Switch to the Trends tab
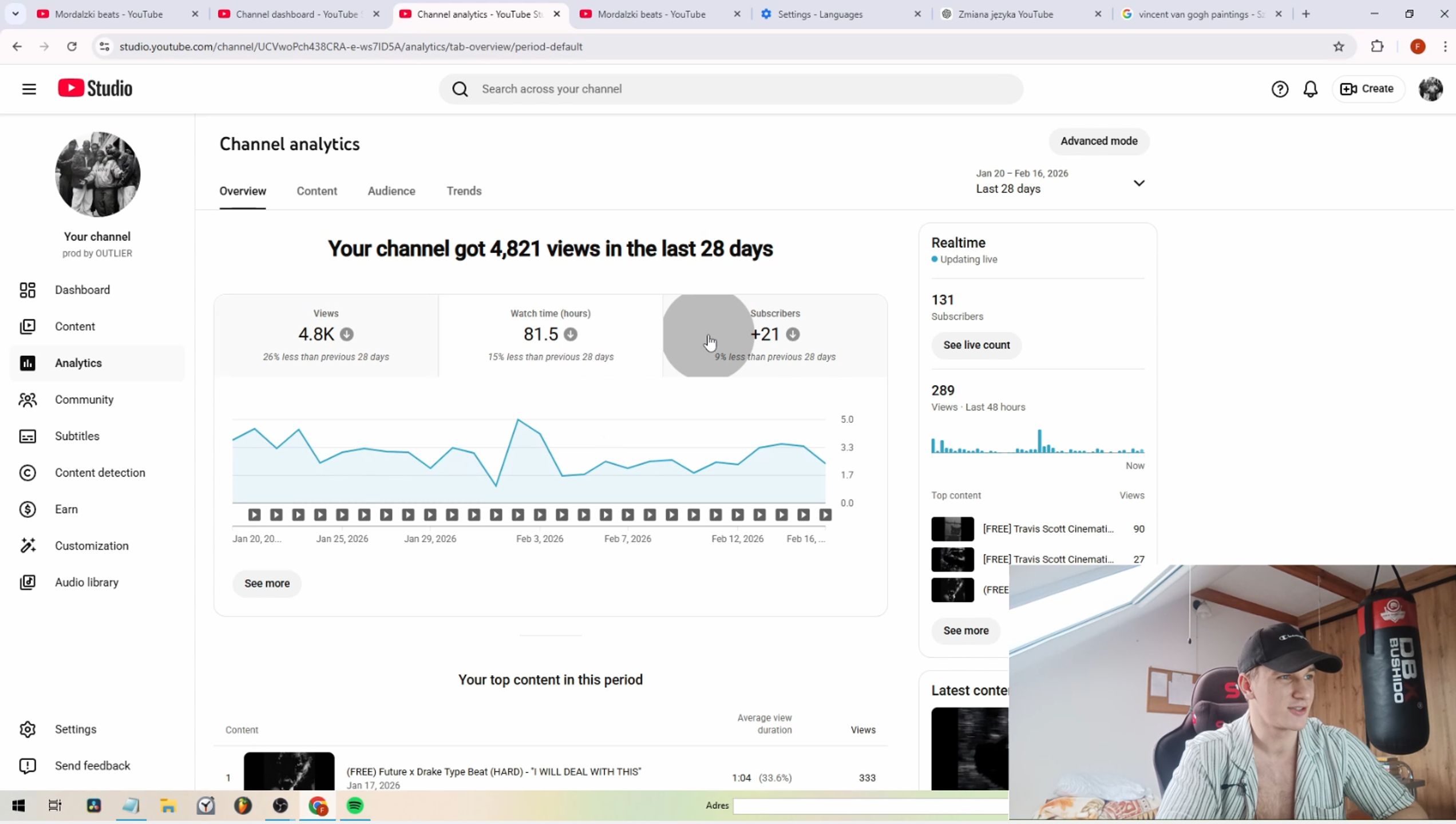 tap(464, 191)
